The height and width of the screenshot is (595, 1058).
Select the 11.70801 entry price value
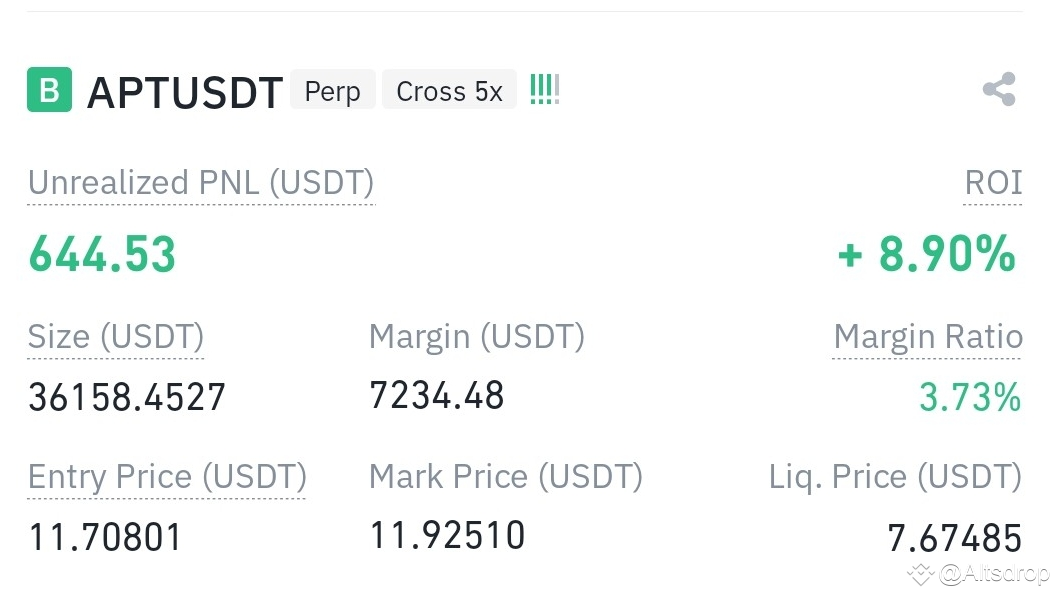[x=105, y=538]
